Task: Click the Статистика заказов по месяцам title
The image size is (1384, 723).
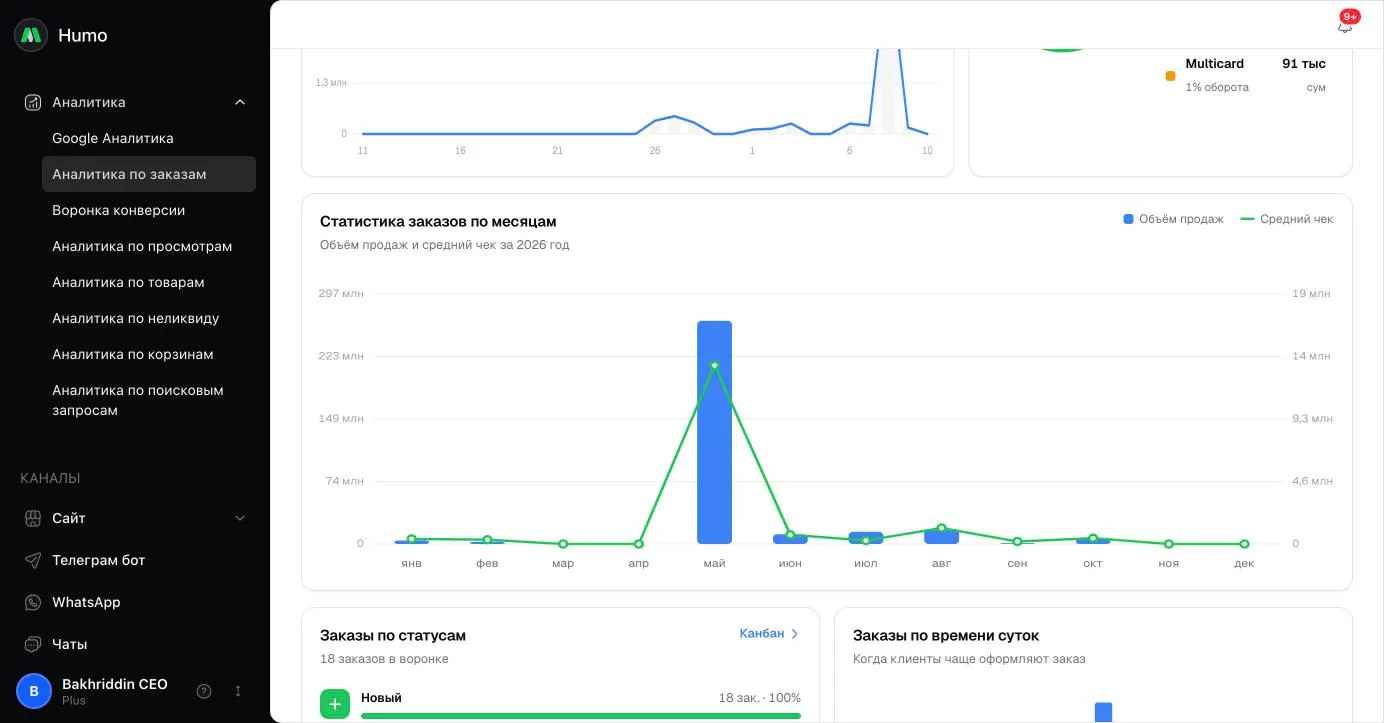Action: coord(438,221)
